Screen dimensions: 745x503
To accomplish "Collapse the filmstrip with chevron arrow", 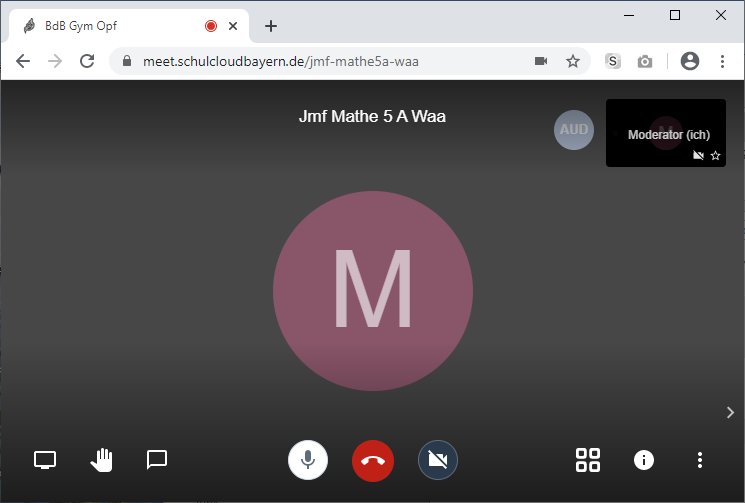I will tap(730, 412).
